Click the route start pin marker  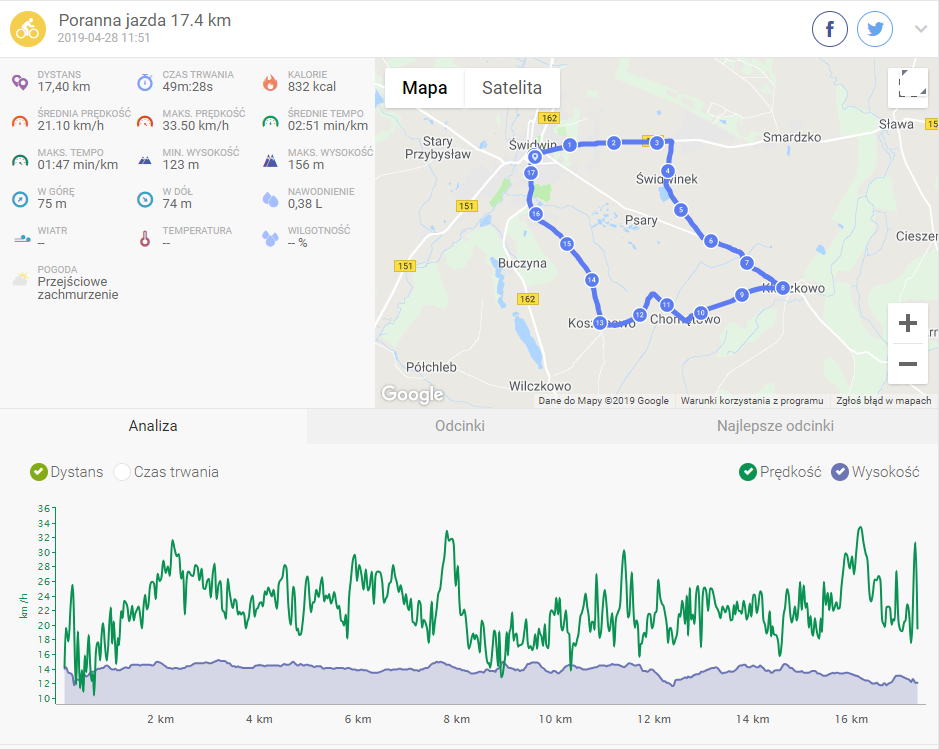[x=535, y=157]
